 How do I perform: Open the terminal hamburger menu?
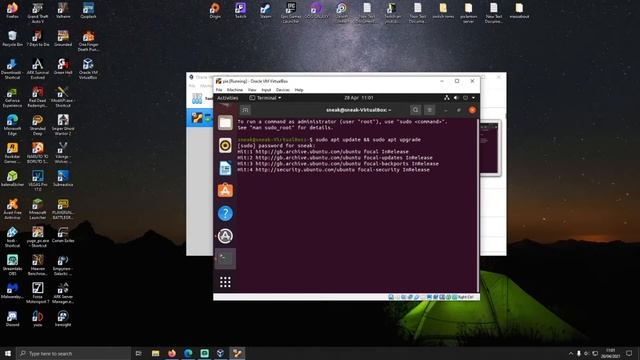pos(429,110)
